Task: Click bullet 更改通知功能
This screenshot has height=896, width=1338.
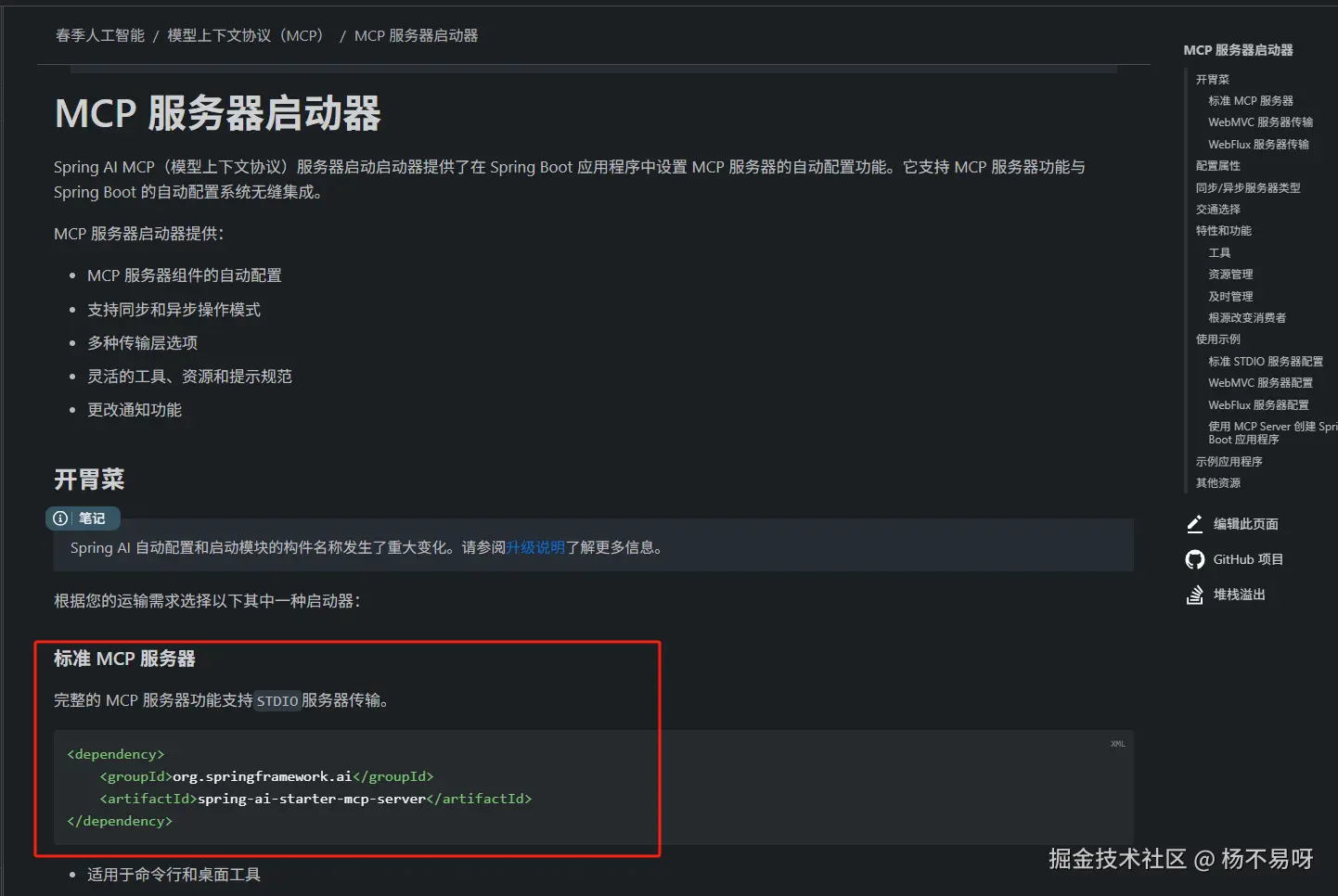Action: 135,410
